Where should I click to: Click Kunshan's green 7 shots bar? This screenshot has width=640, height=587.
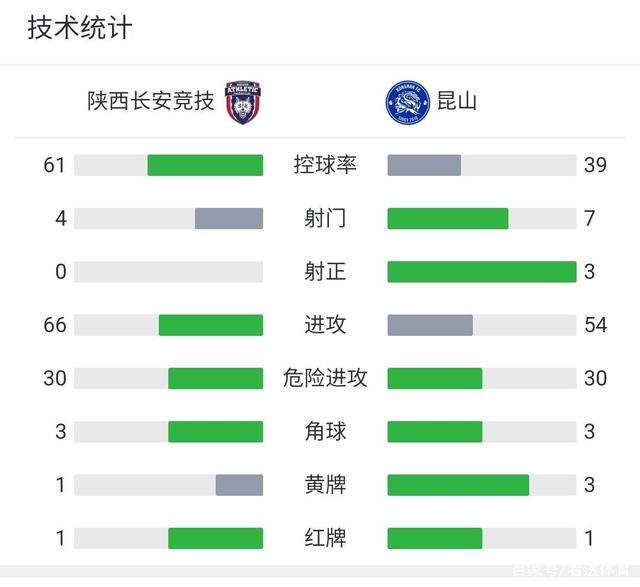448,218
